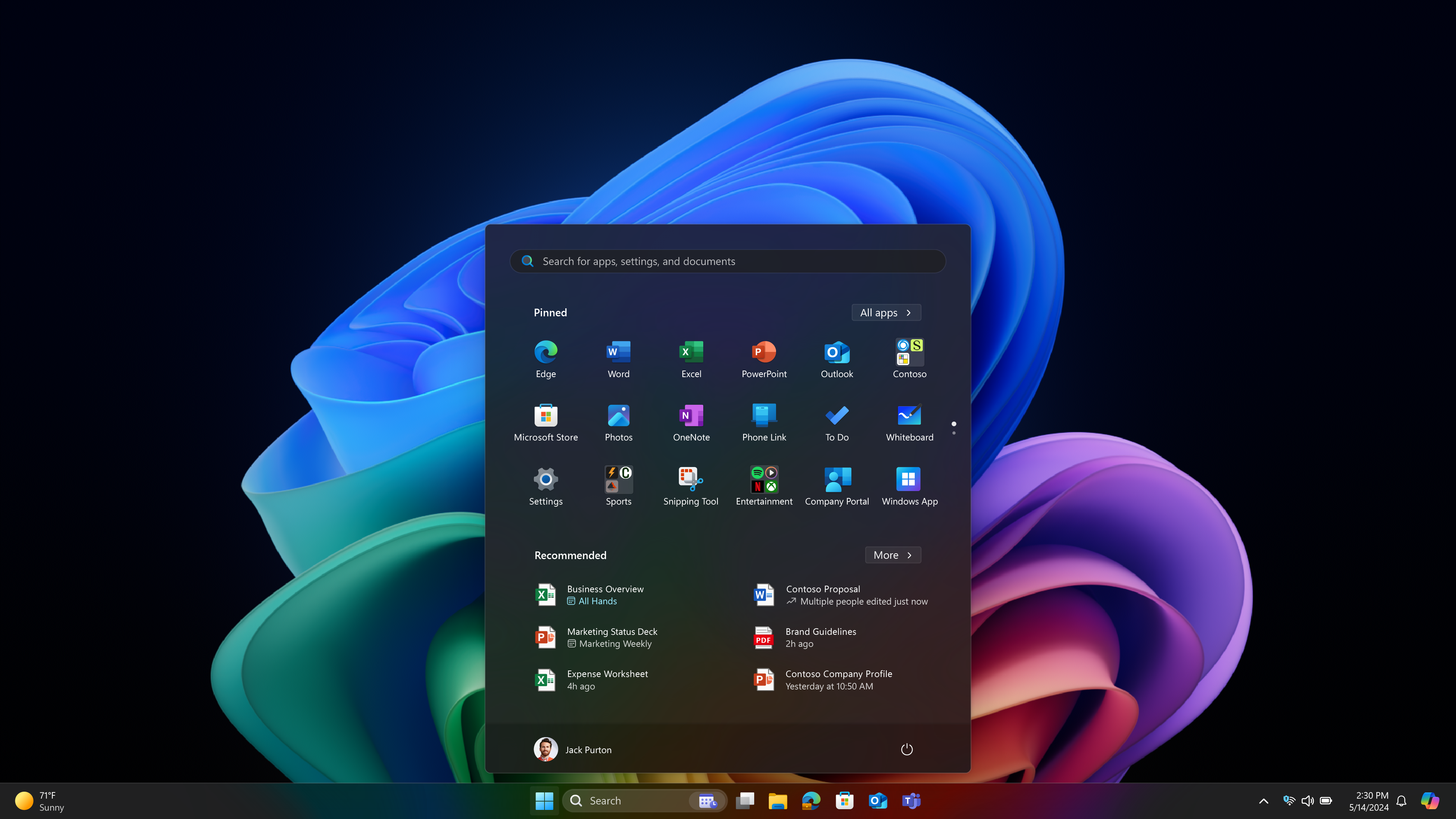Open Settings from pinned apps
Viewport: 1456px width, 819px height.
545,487
